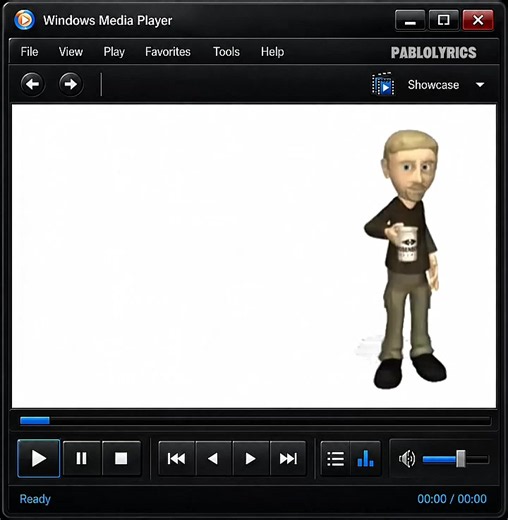The width and height of the screenshot is (508, 520).
Task: Show the playlist list icon
Action: click(335, 459)
